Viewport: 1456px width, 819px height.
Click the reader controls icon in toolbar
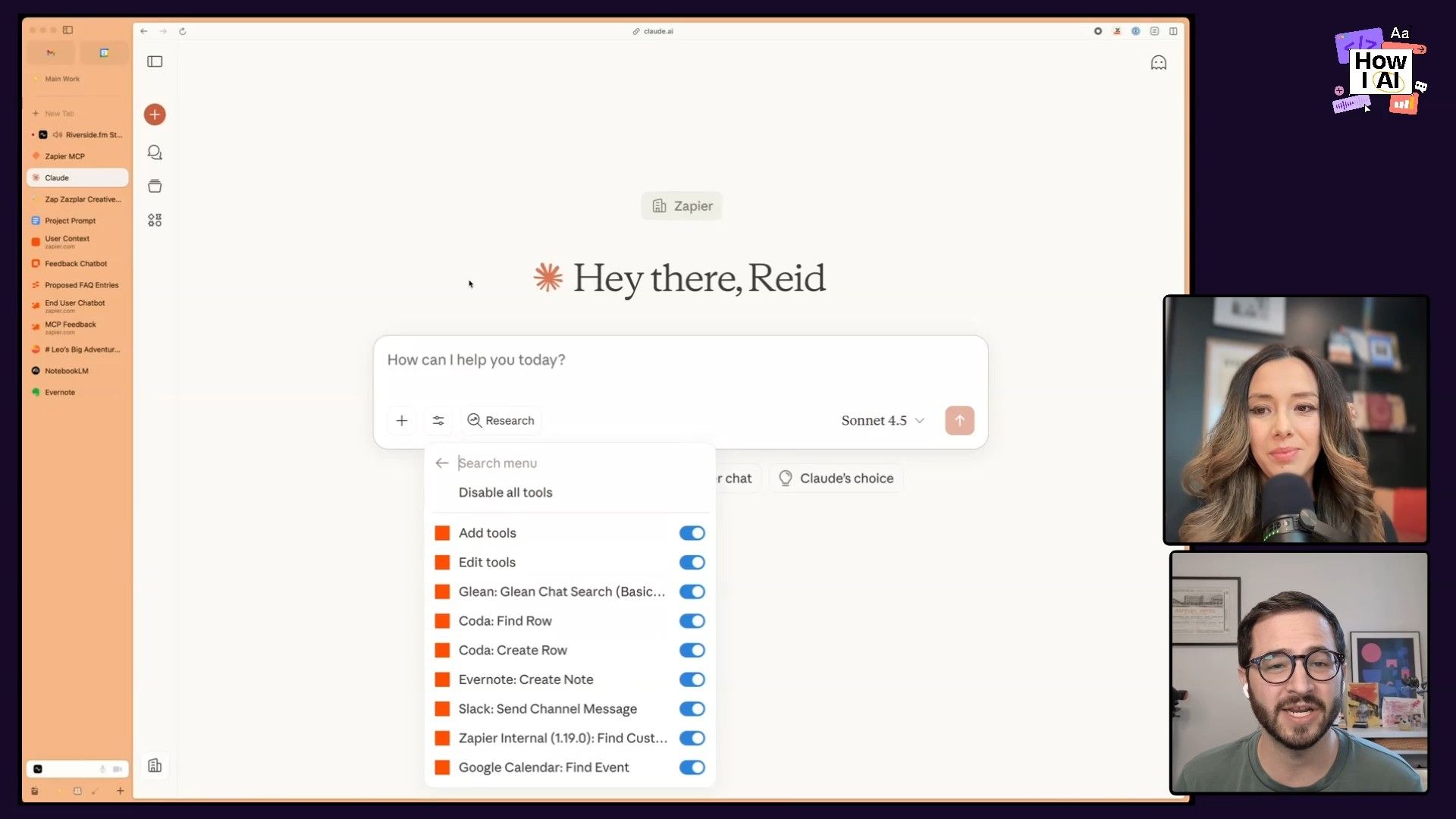pyautogui.click(x=1154, y=31)
